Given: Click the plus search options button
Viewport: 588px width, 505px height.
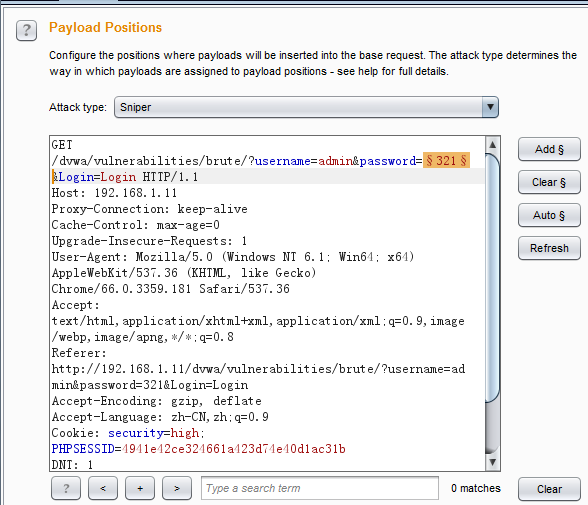Looking at the screenshot, I should [140, 488].
